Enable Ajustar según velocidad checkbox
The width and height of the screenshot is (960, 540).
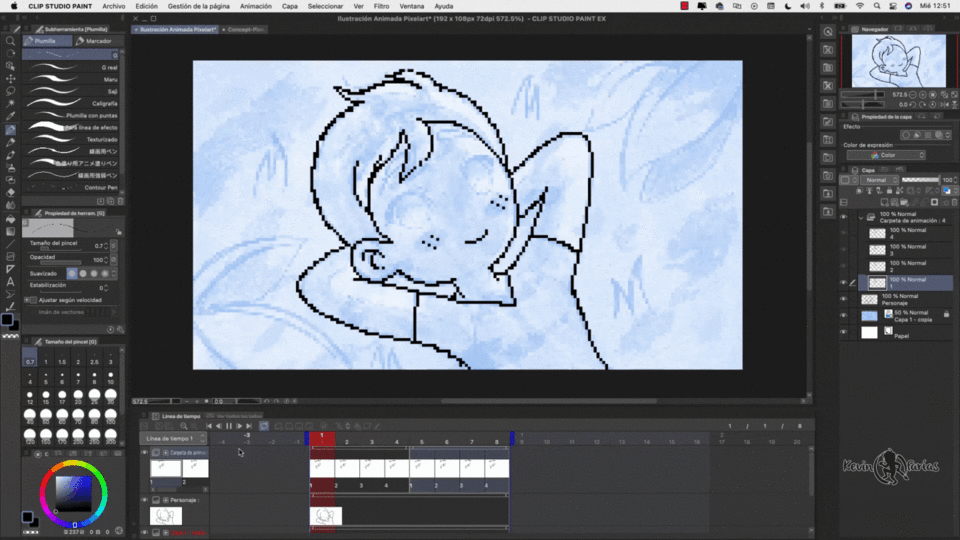(34, 300)
